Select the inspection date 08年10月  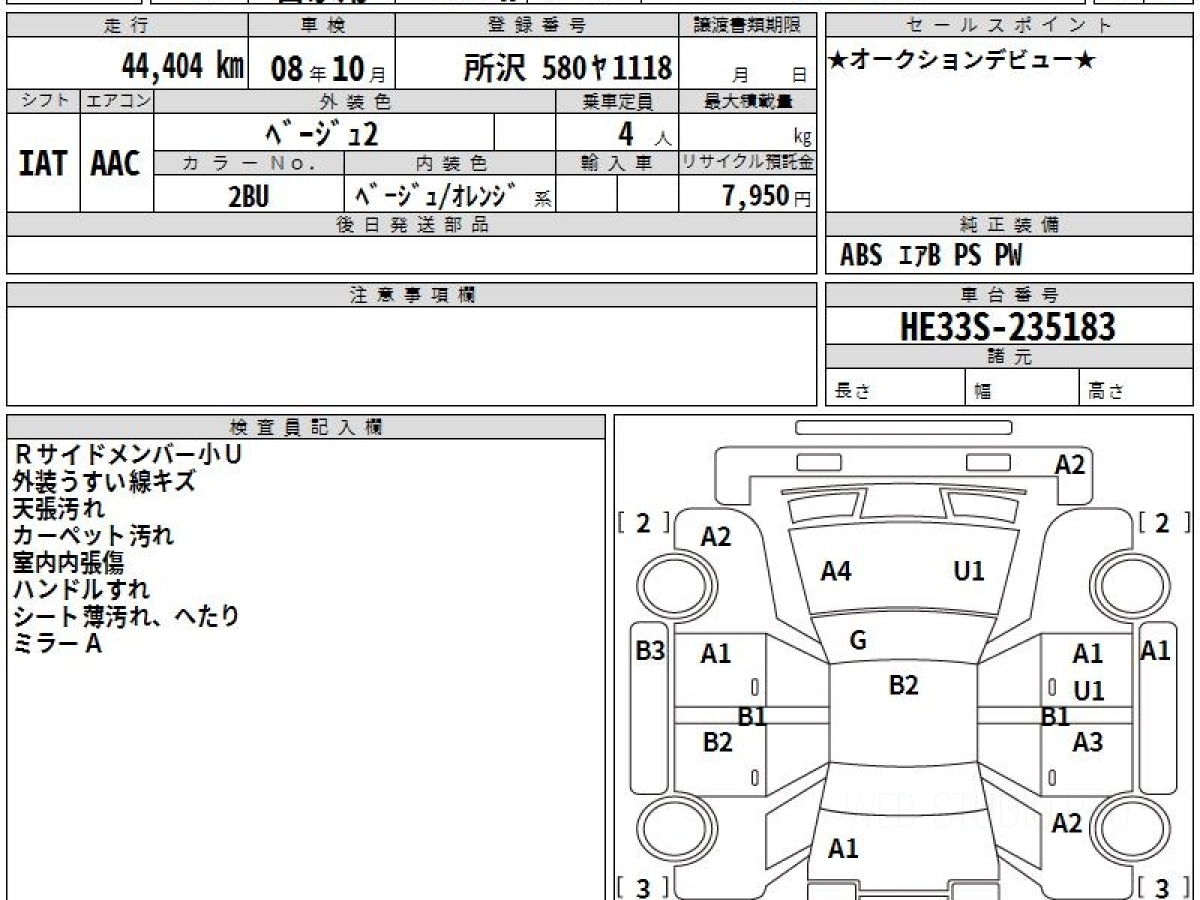(x=328, y=69)
